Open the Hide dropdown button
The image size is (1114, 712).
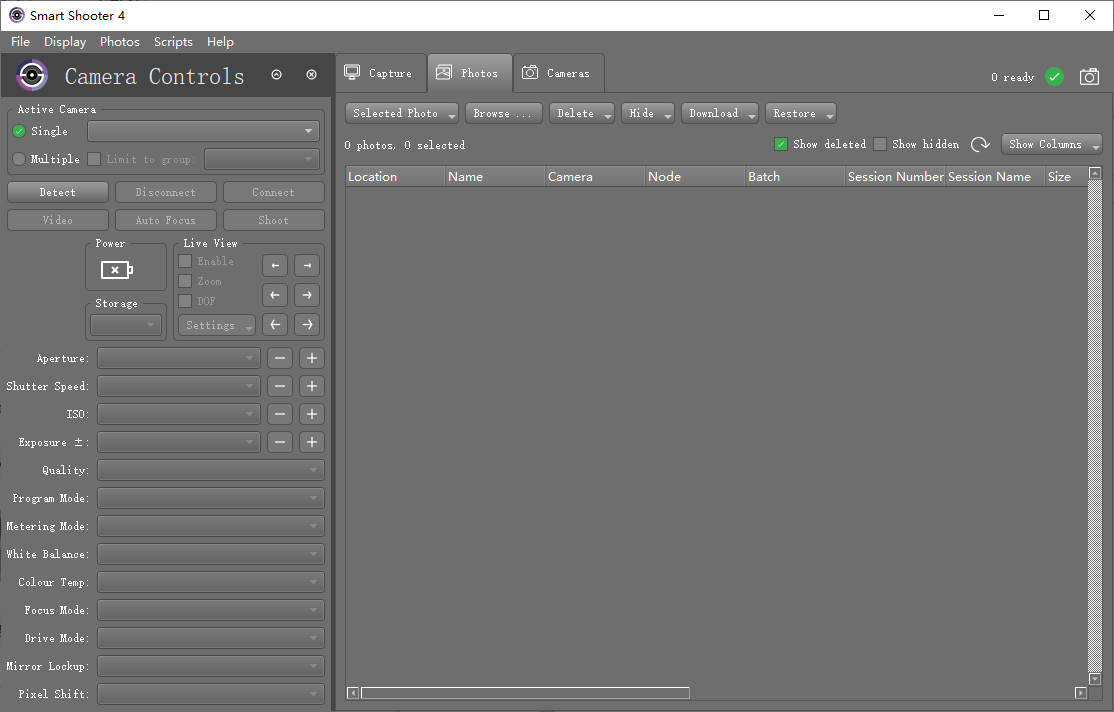648,113
